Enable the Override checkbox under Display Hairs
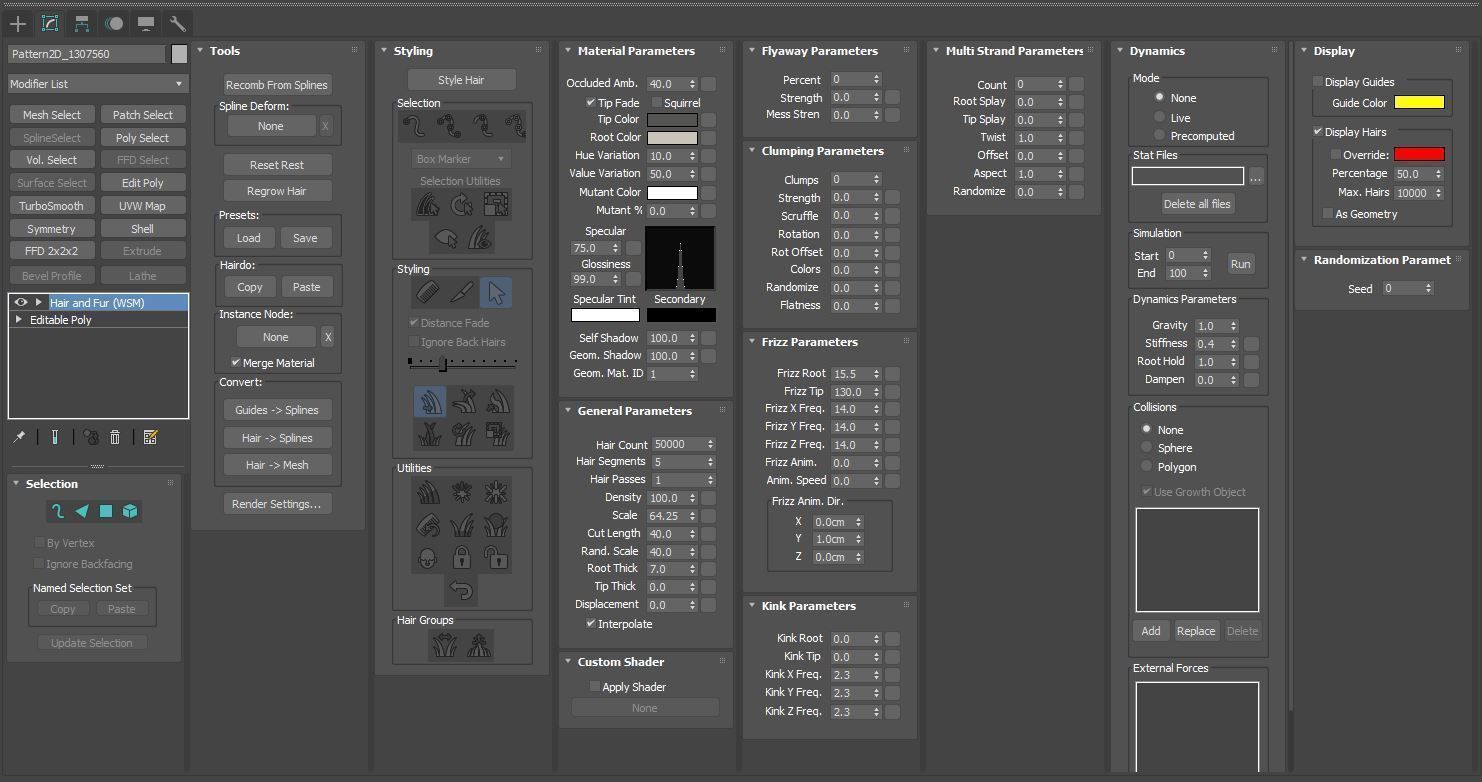Viewport: 1482px width, 782px height. (1336, 155)
